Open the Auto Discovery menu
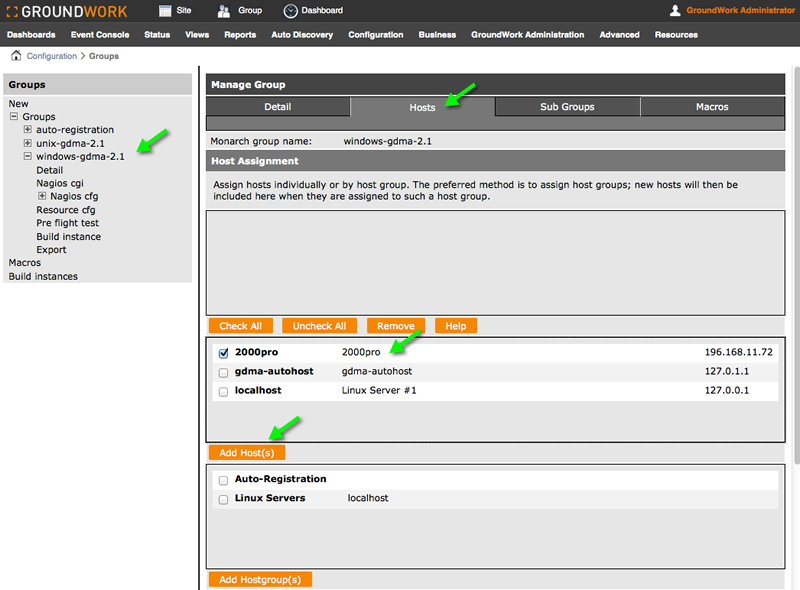 (x=302, y=35)
